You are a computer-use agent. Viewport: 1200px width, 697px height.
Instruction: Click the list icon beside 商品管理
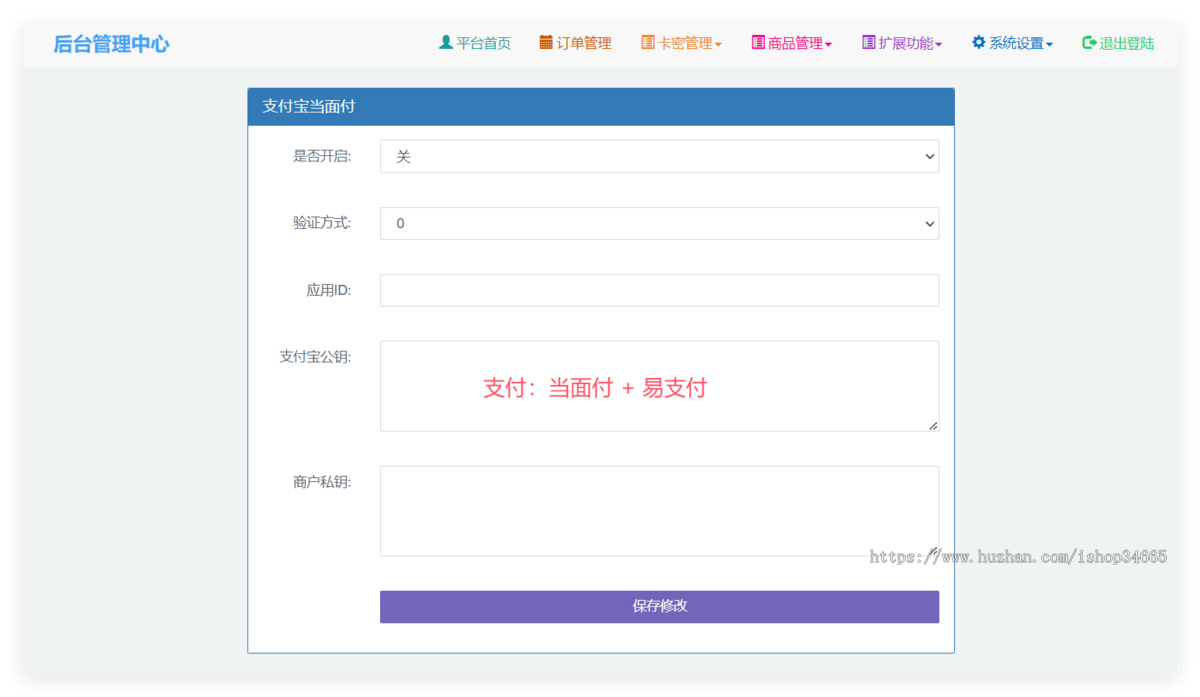[x=758, y=42]
